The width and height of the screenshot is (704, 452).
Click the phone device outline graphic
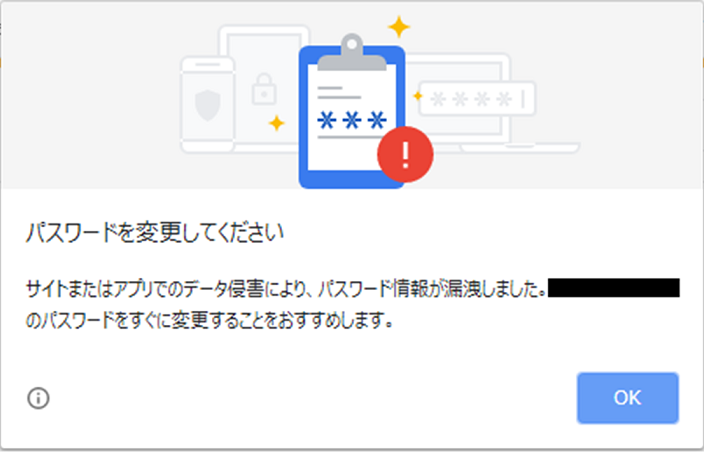[x=207, y=105]
